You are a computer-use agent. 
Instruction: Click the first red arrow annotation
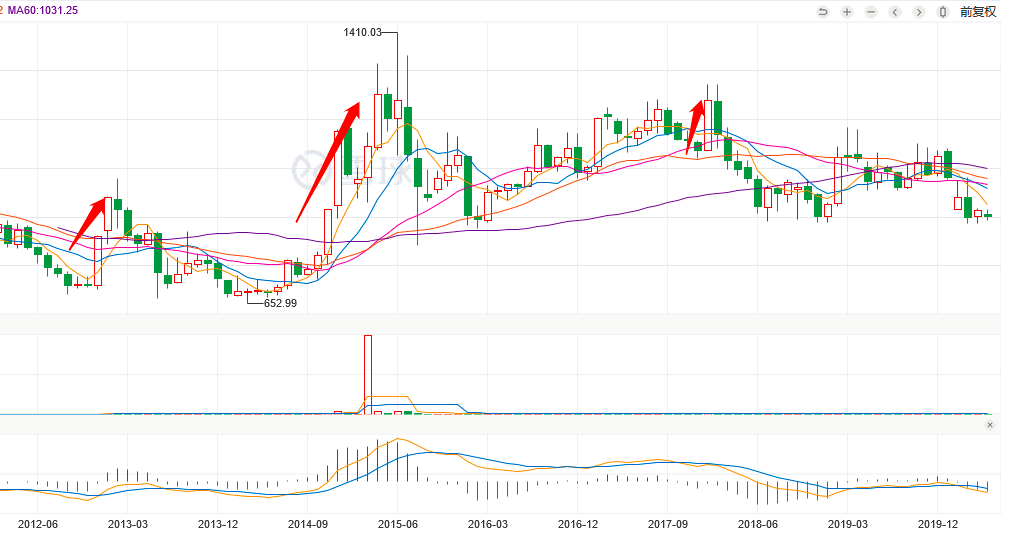pyautogui.click(x=90, y=222)
